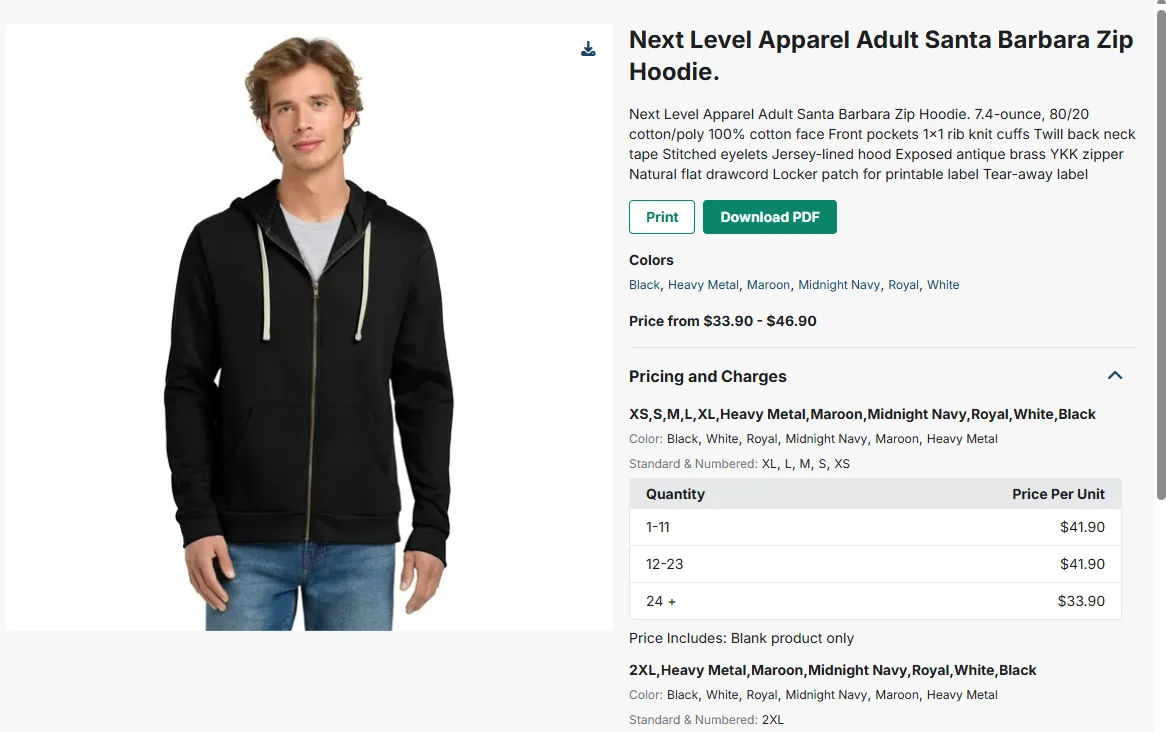Click the download image icon

pos(588,49)
